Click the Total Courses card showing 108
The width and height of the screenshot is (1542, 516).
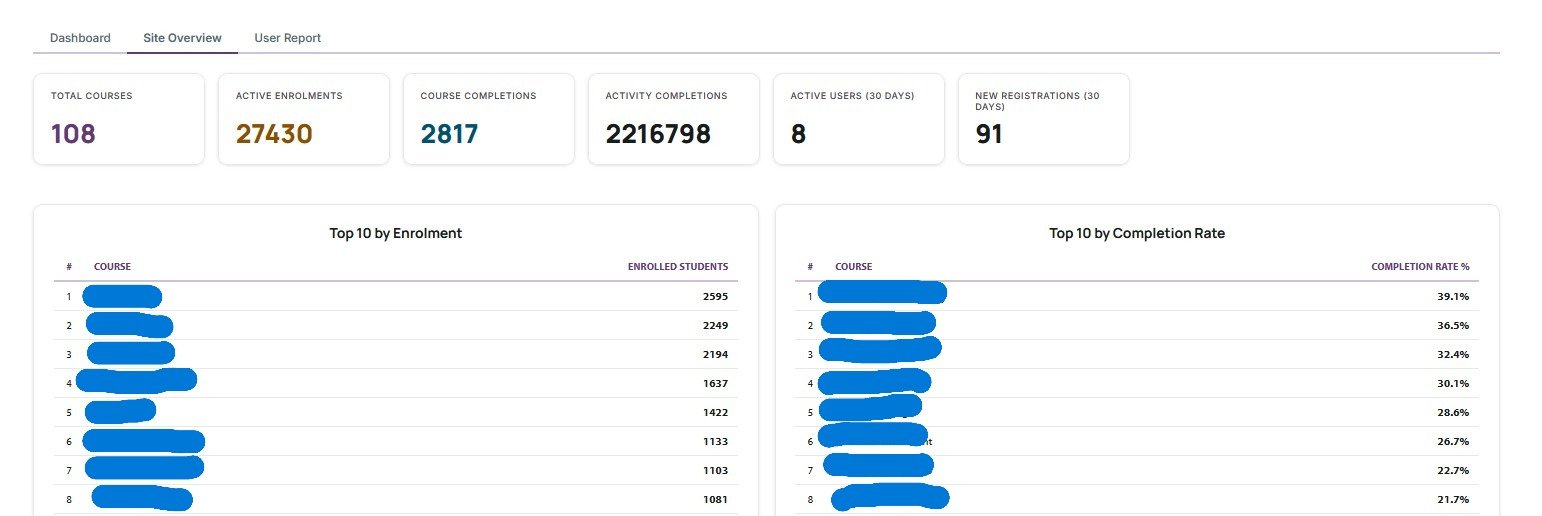pyautogui.click(x=119, y=119)
